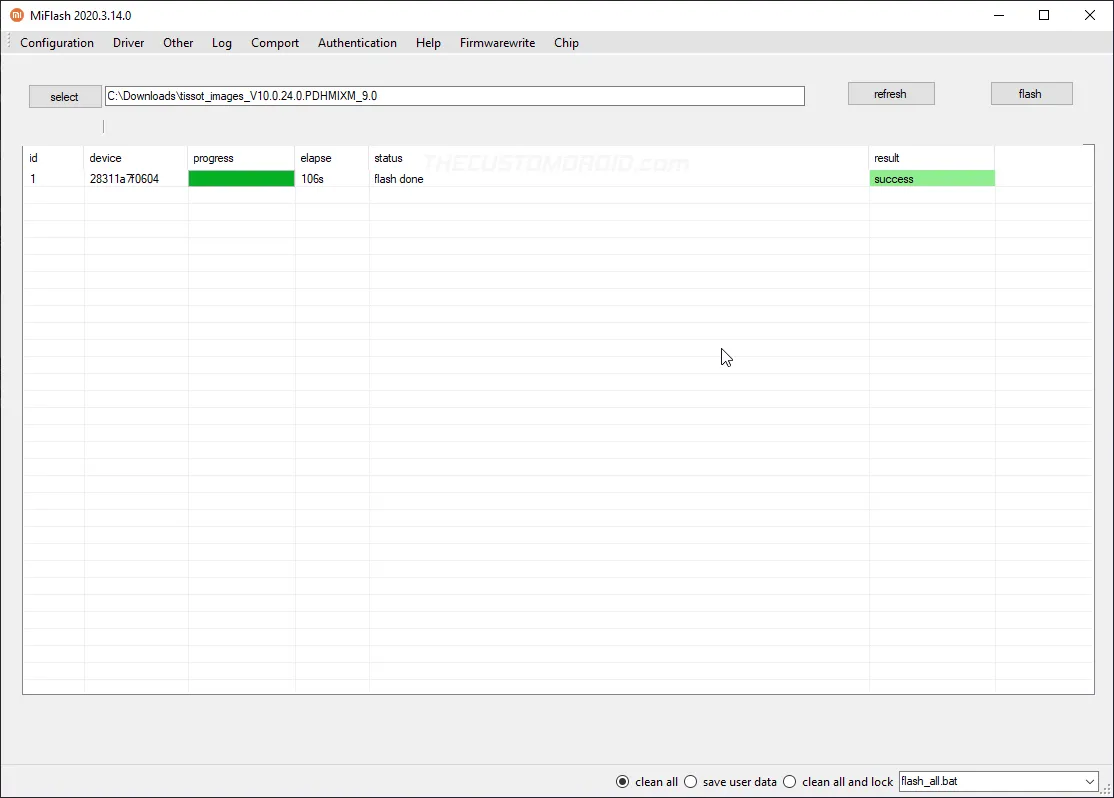
Task: Open the Chip menu
Action: point(566,43)
